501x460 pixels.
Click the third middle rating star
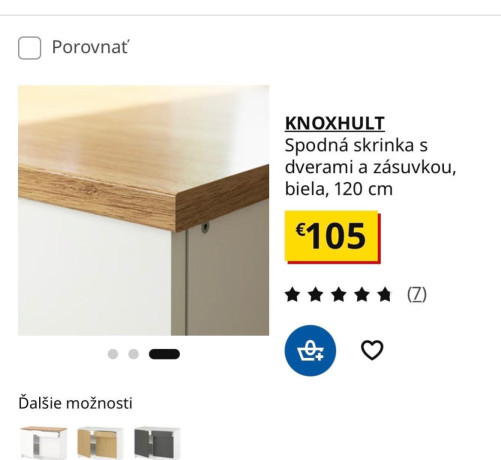[x=339, y=295]
